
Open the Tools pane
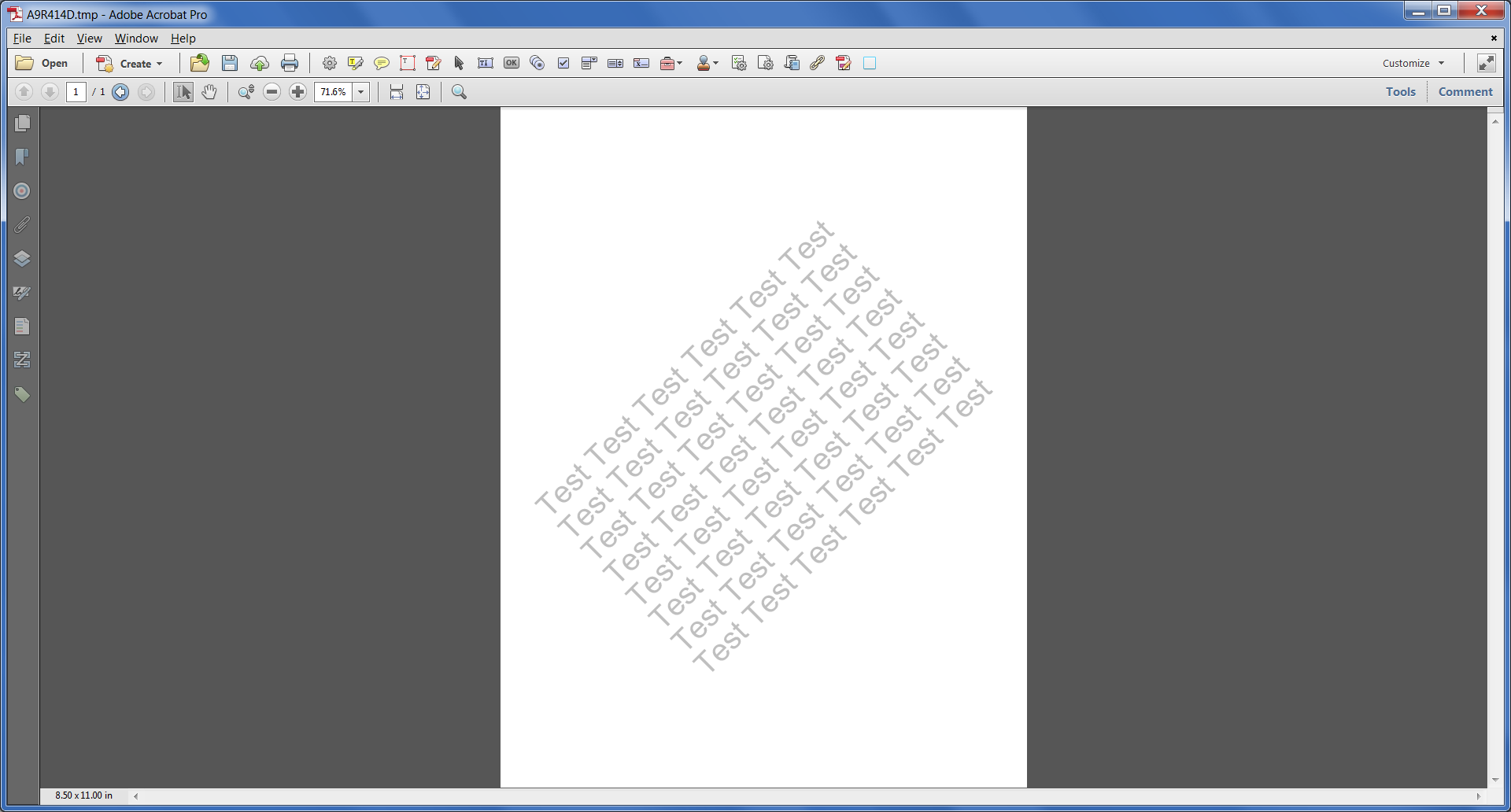point(1401,91)
